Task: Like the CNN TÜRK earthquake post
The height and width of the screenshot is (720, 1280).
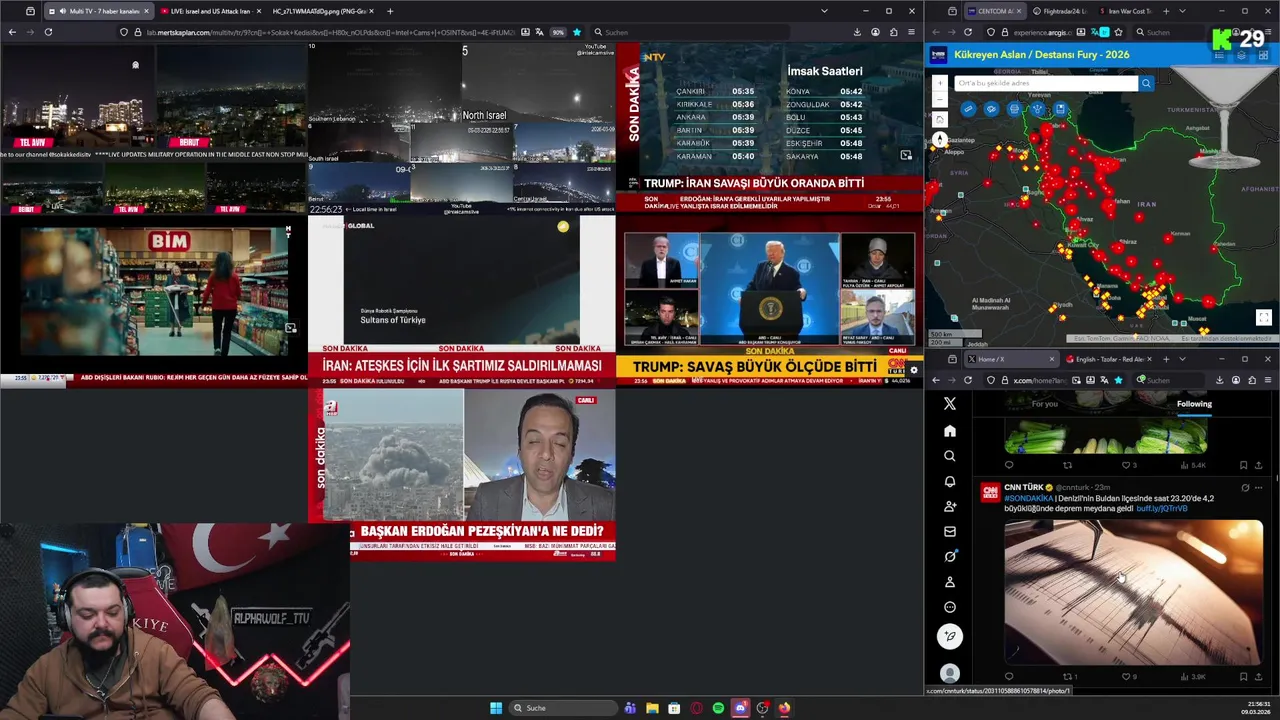Action: [1126, 677]
